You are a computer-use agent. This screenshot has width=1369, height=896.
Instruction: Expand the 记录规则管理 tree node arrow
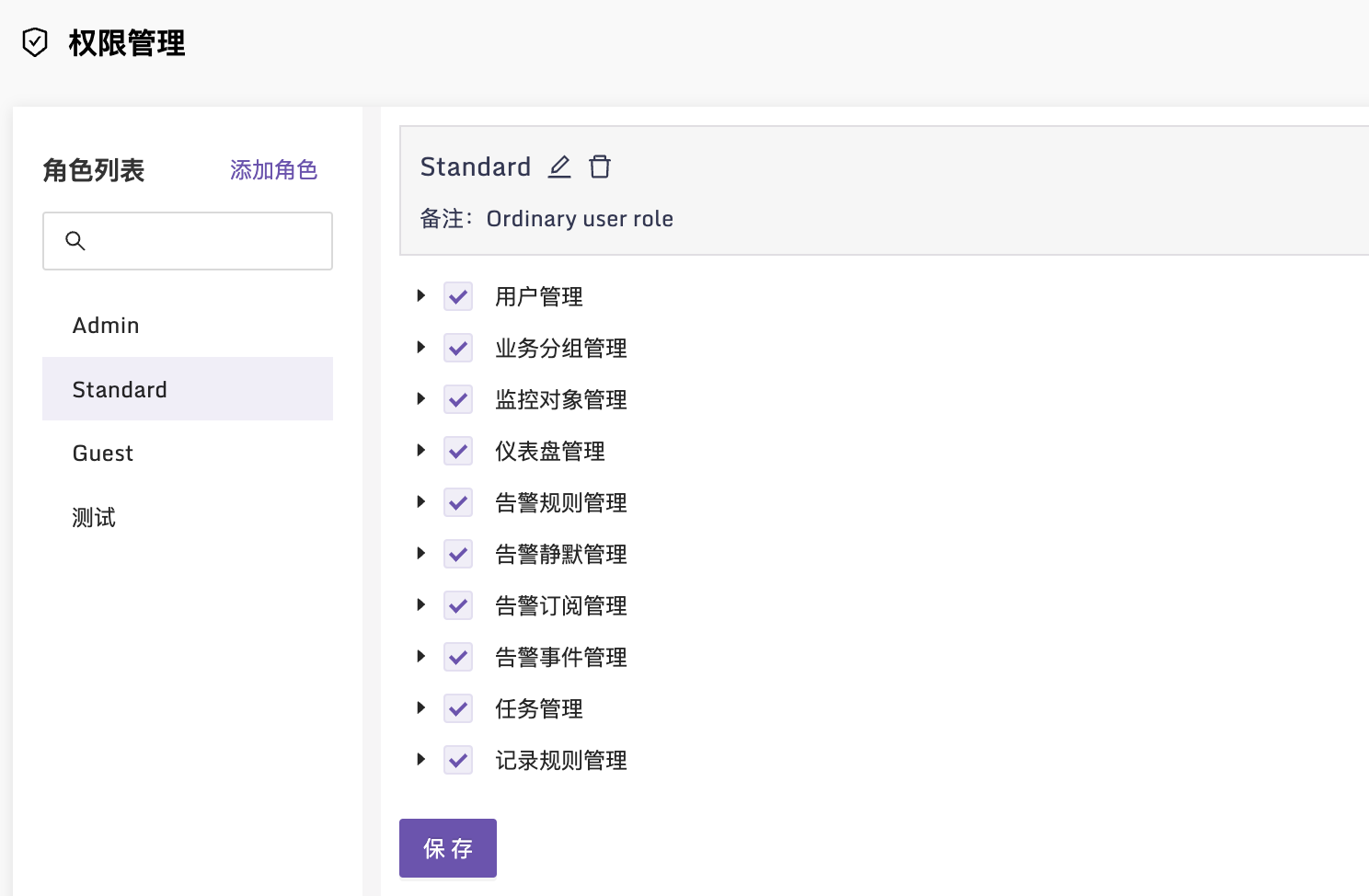click(420, 759)
